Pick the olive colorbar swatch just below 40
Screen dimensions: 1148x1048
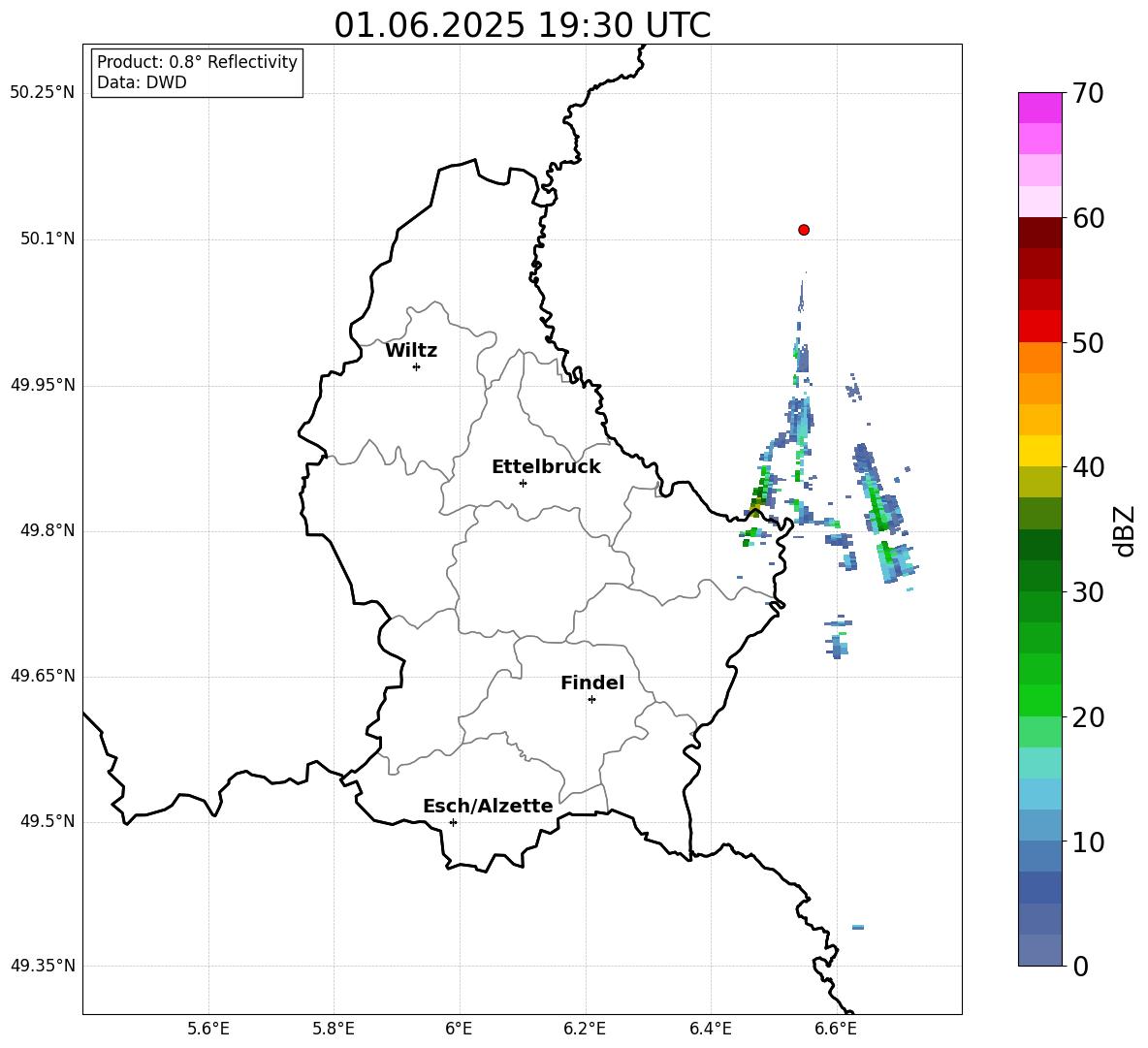[1039, 482]
